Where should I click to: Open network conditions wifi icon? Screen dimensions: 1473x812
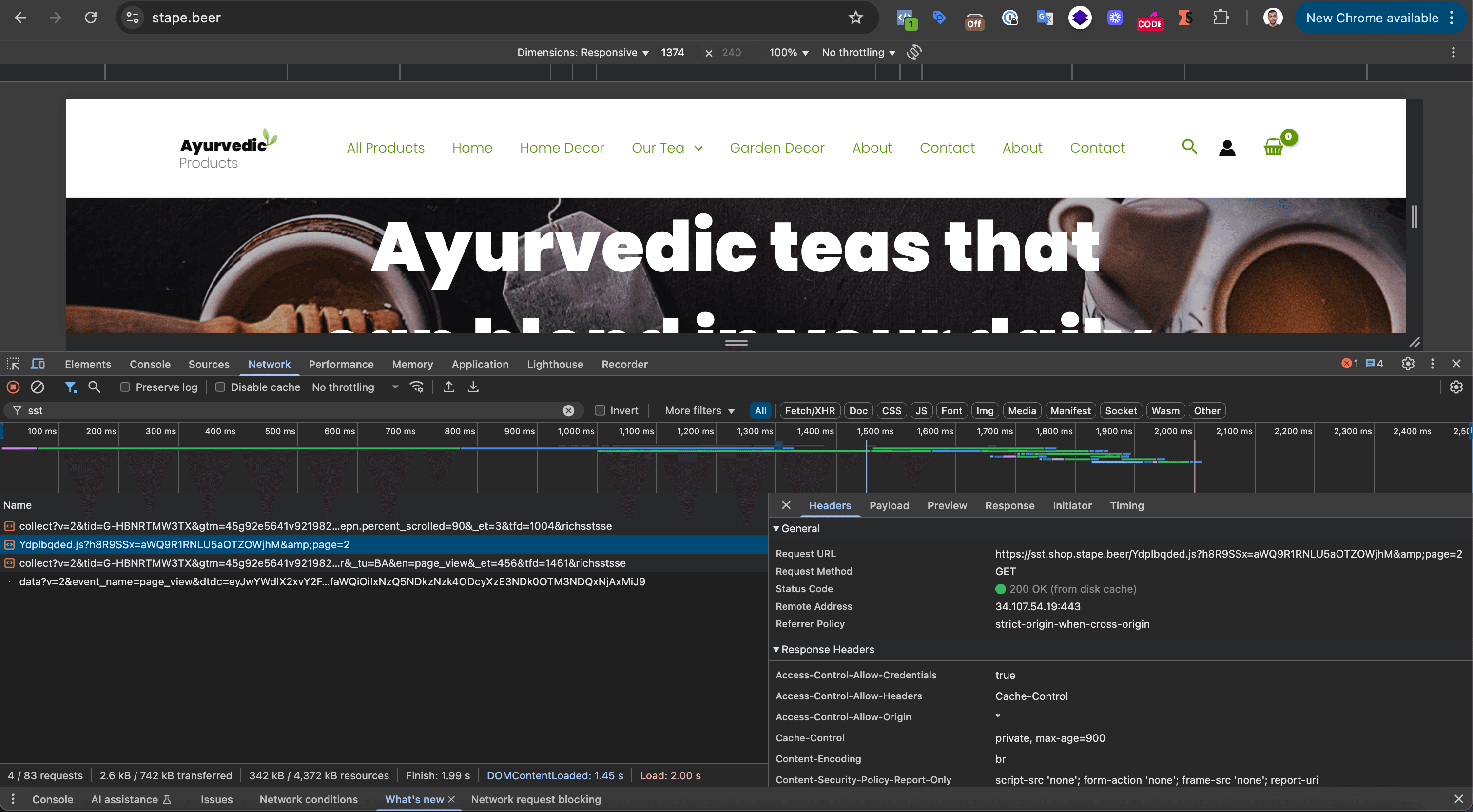pos(417,387)
